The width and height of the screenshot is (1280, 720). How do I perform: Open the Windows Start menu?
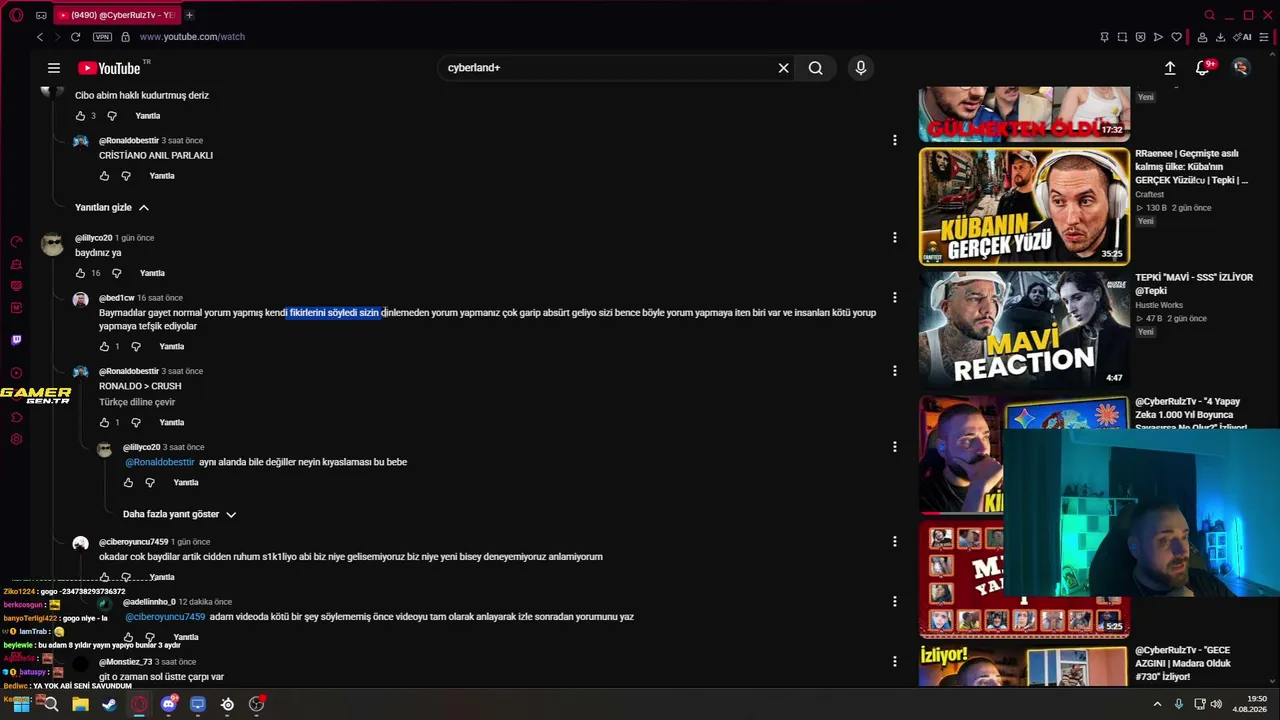point(21,704)
